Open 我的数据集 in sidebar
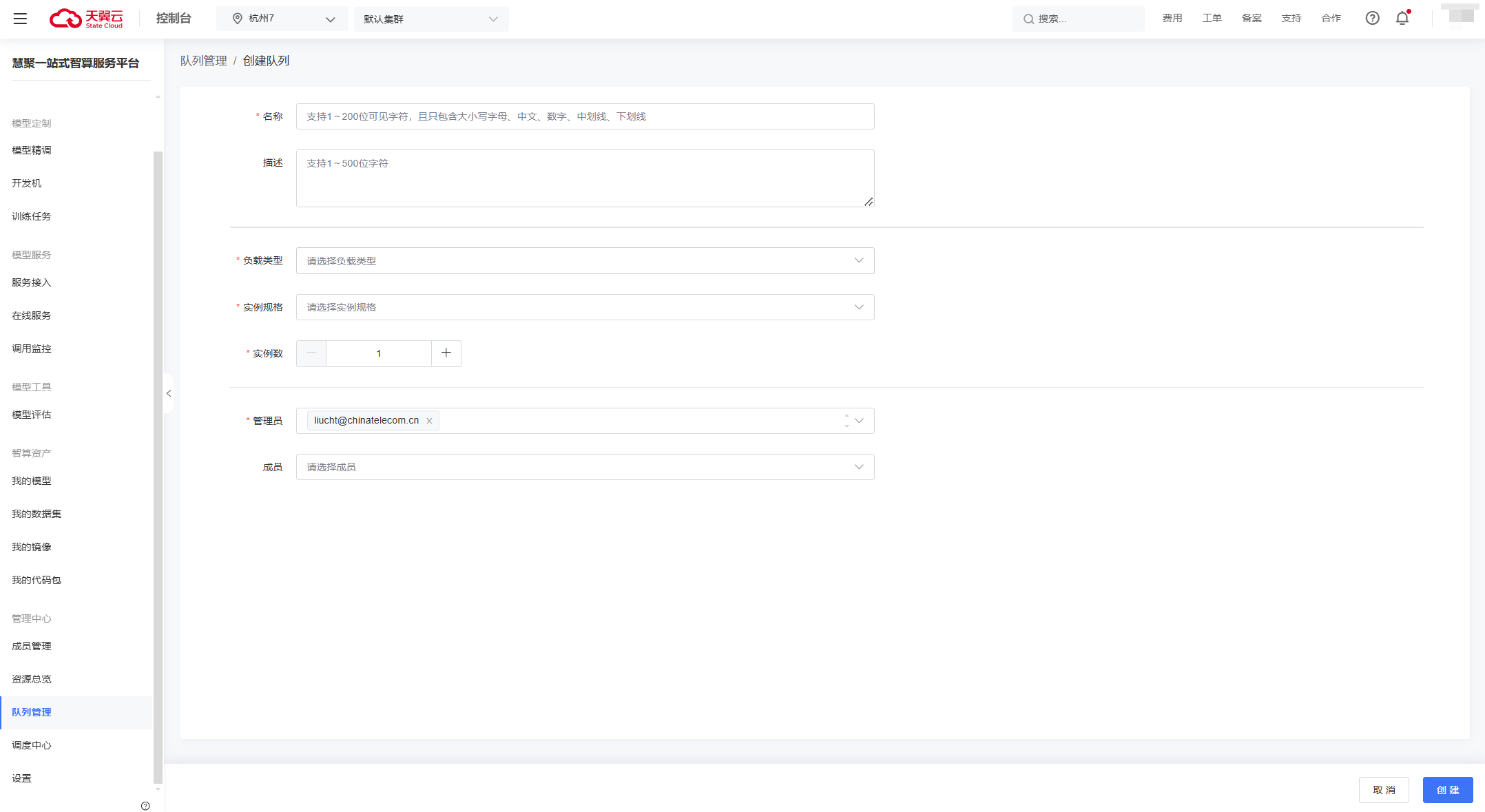Viewport: 1485px width, 812px height. (37, 514)
